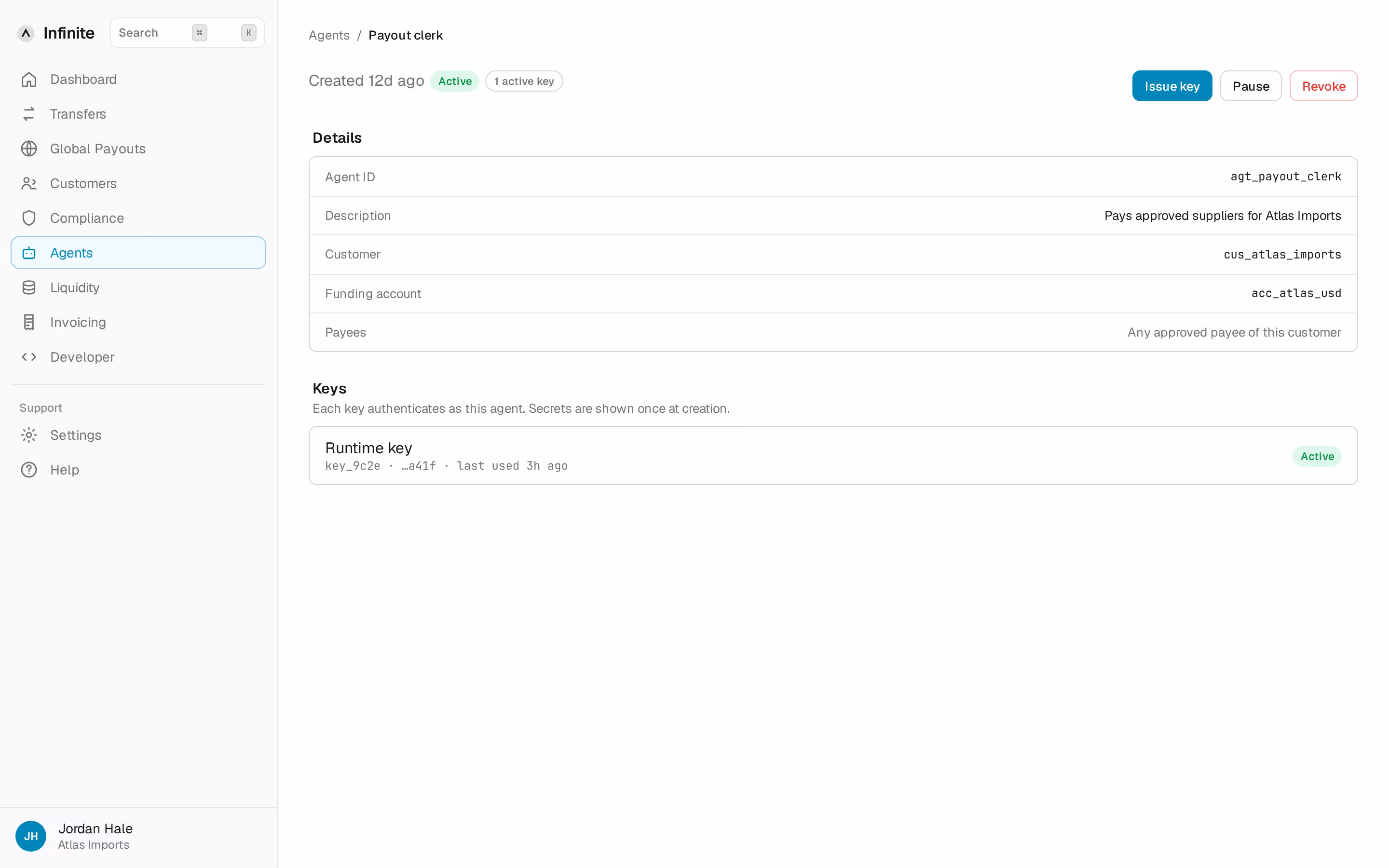Open the Customers section
The height and width of the screenshot is (868, 1389).
point(138,184)
